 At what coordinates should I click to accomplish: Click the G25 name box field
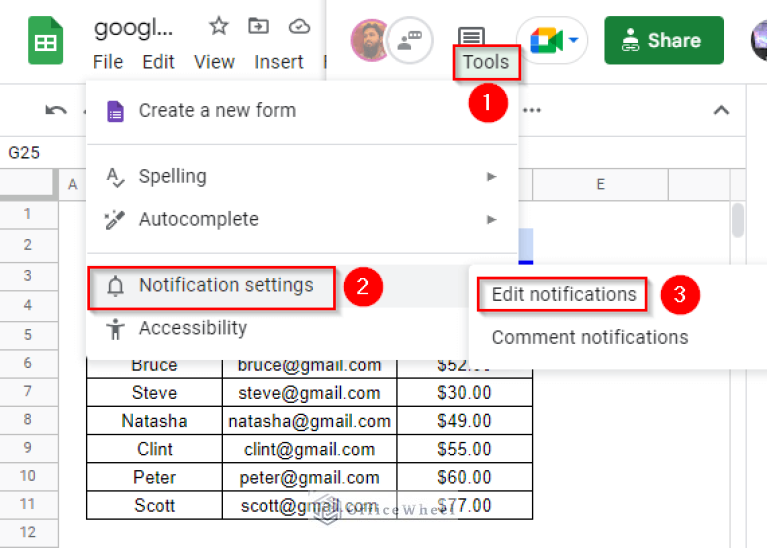pyautogui.click(x=30, y=153)
